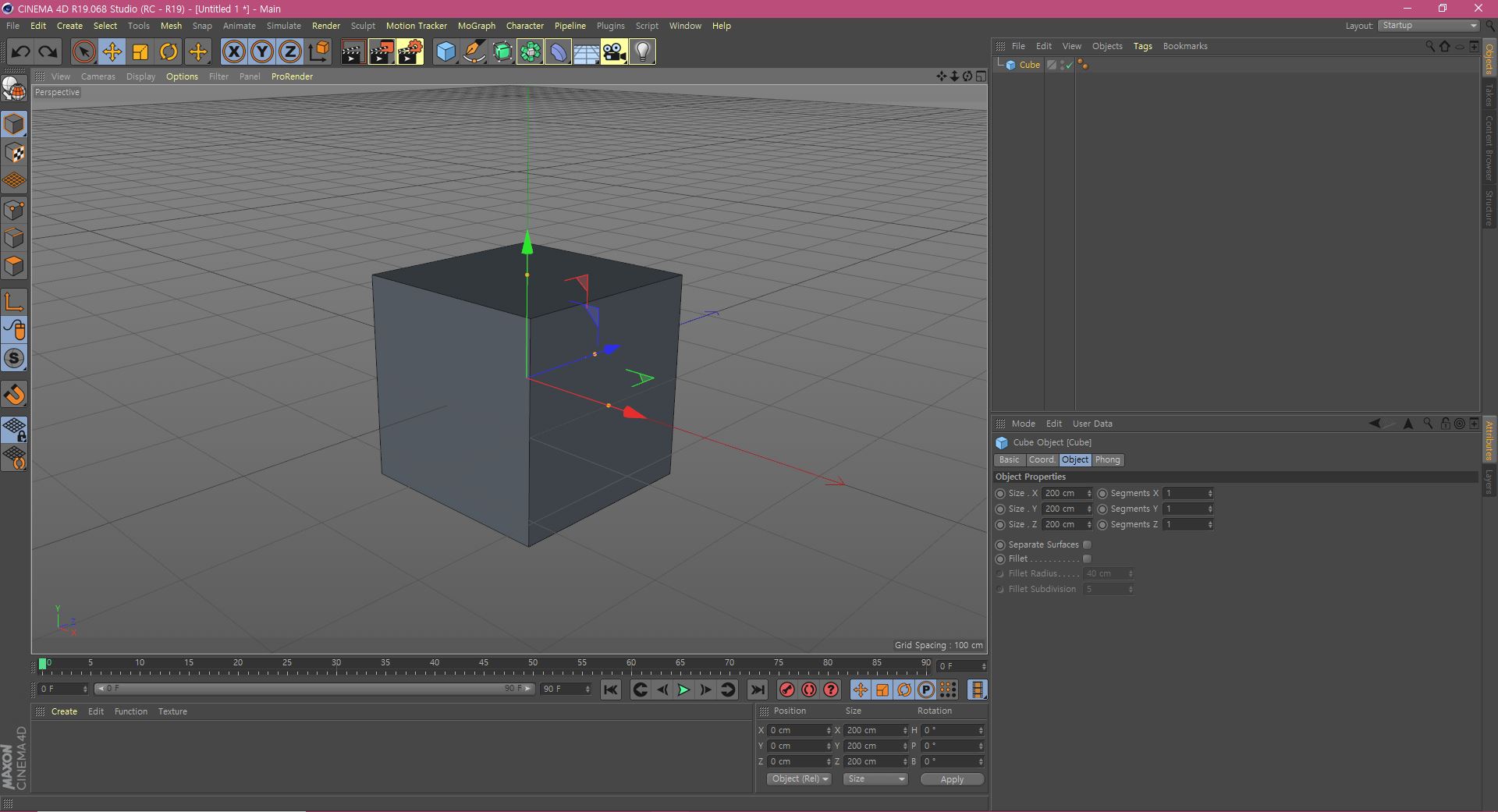Switch to Polygons mode
Screen dimensions: 1498x812
coord(14,266)
